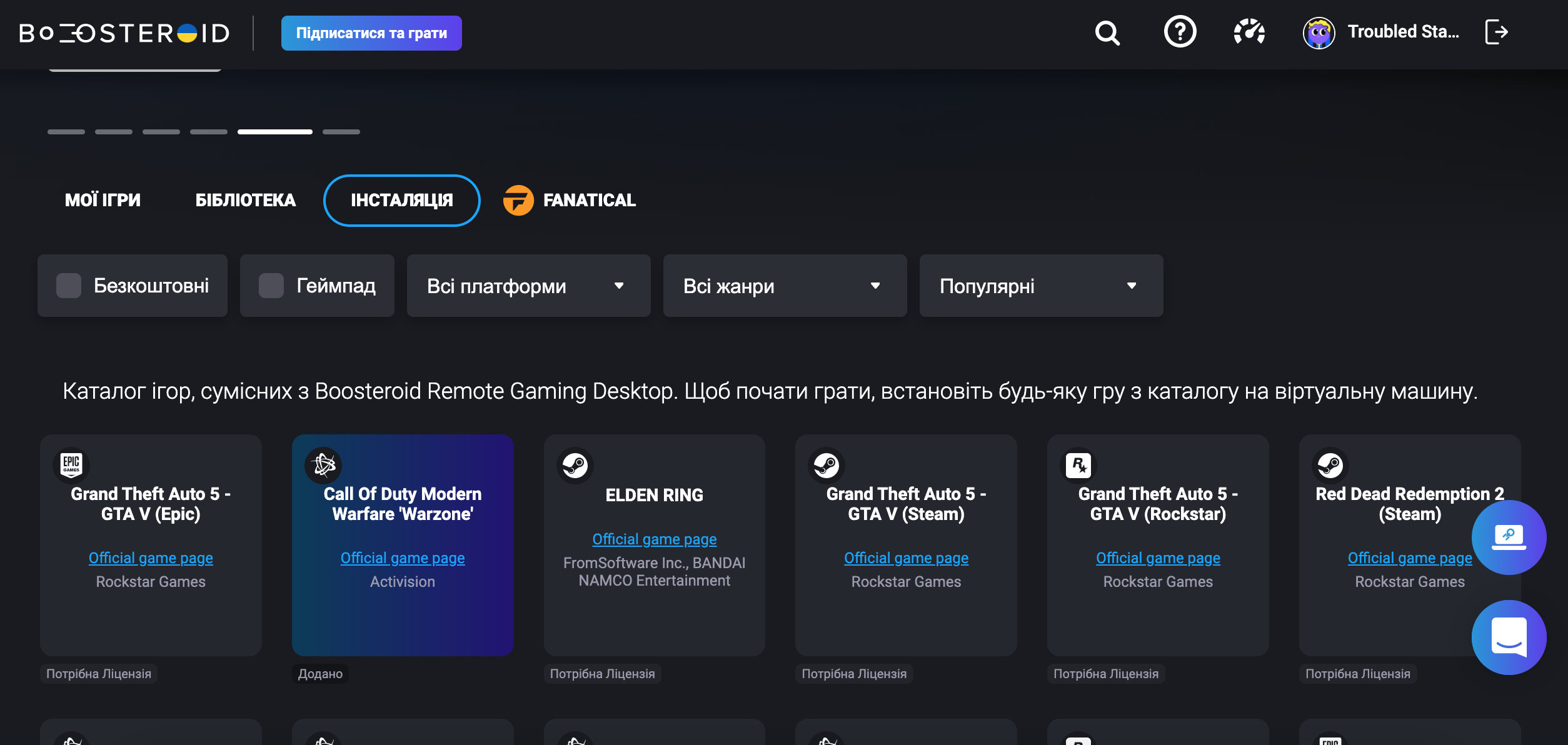Select the ІНСТАЛЯЦІЯ tab

(402, 201)
